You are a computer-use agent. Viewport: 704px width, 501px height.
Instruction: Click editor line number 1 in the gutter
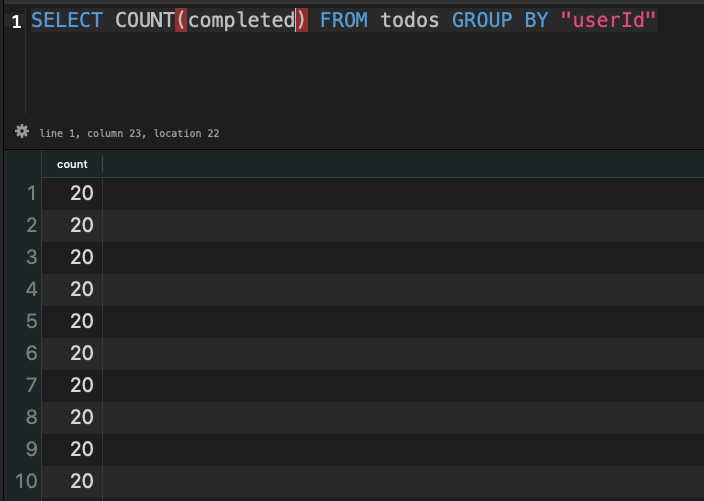16,21
